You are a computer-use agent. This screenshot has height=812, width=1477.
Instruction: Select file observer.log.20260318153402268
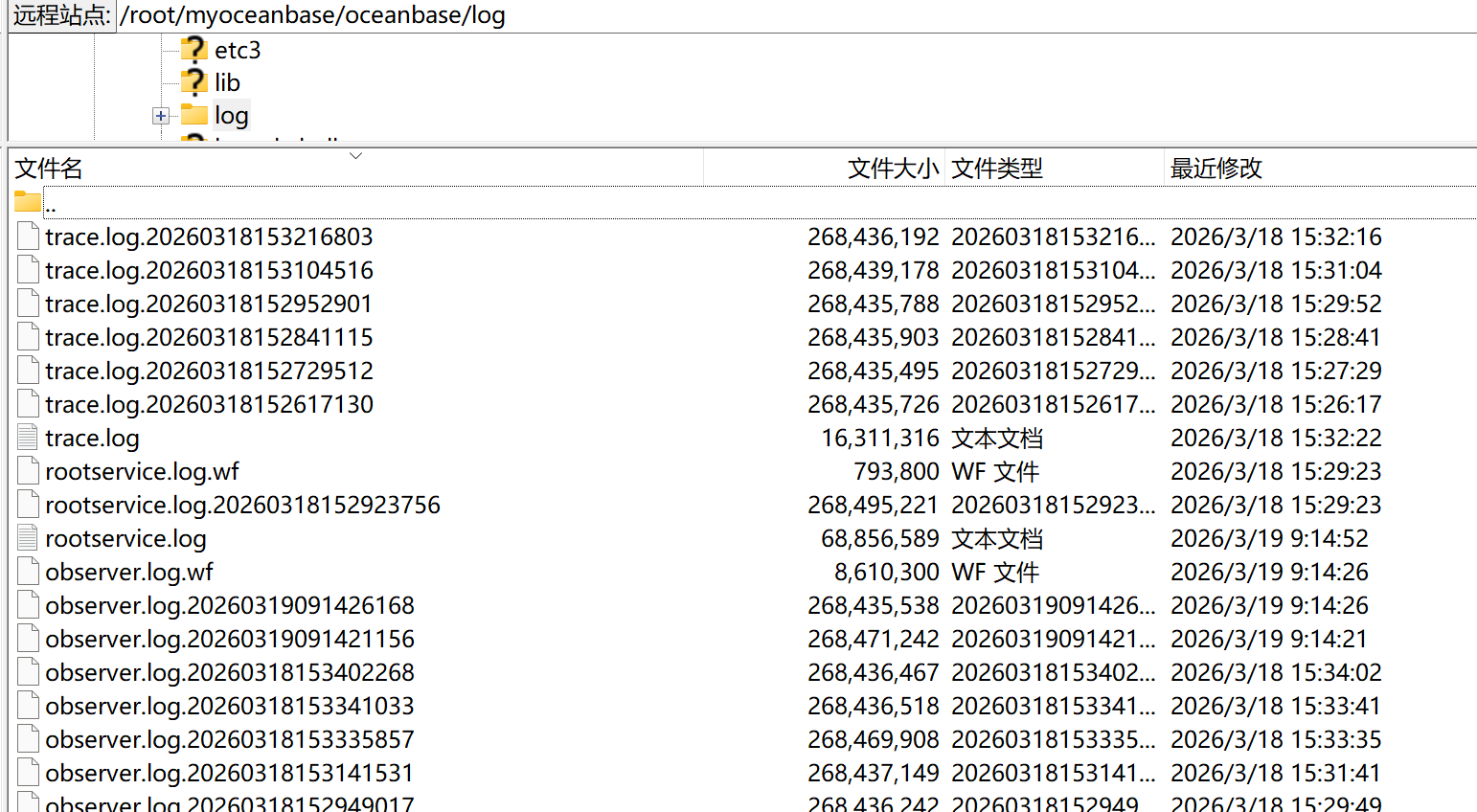[230, 672]
